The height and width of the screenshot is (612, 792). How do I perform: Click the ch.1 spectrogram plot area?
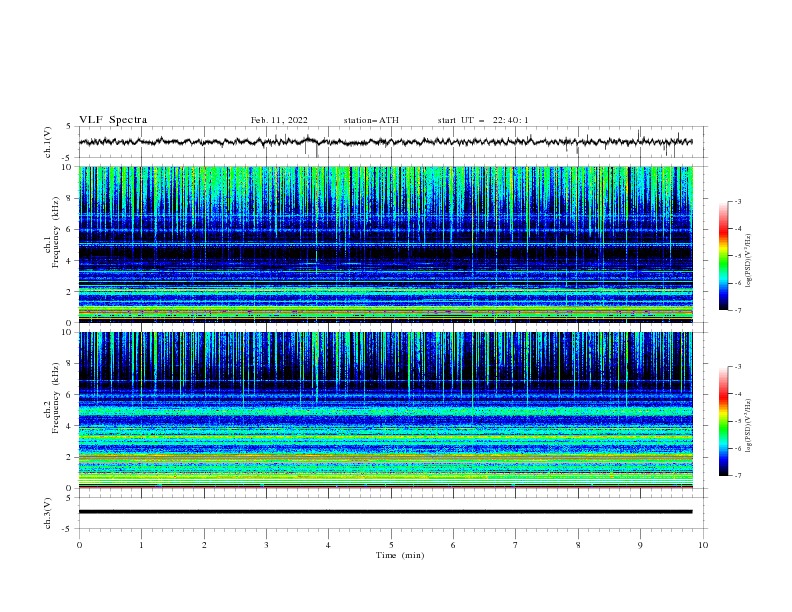386,244
